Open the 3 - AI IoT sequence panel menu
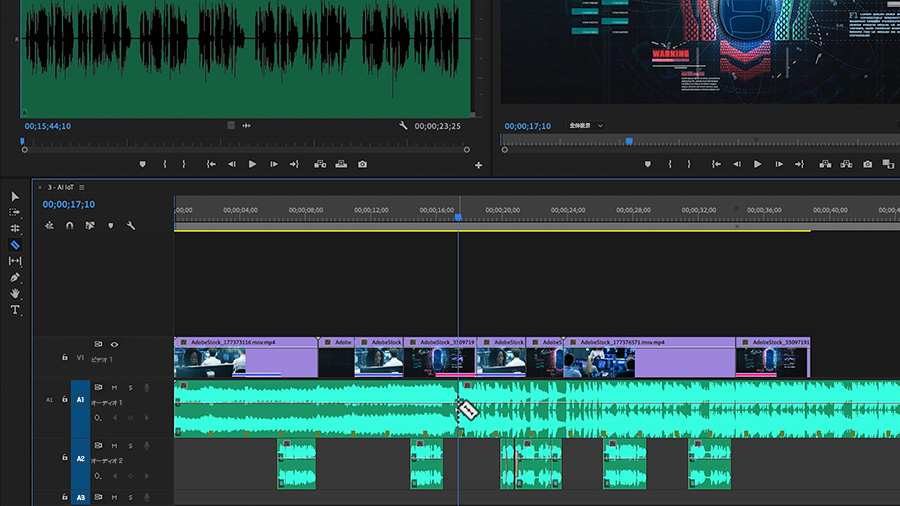 pos(82,187)
